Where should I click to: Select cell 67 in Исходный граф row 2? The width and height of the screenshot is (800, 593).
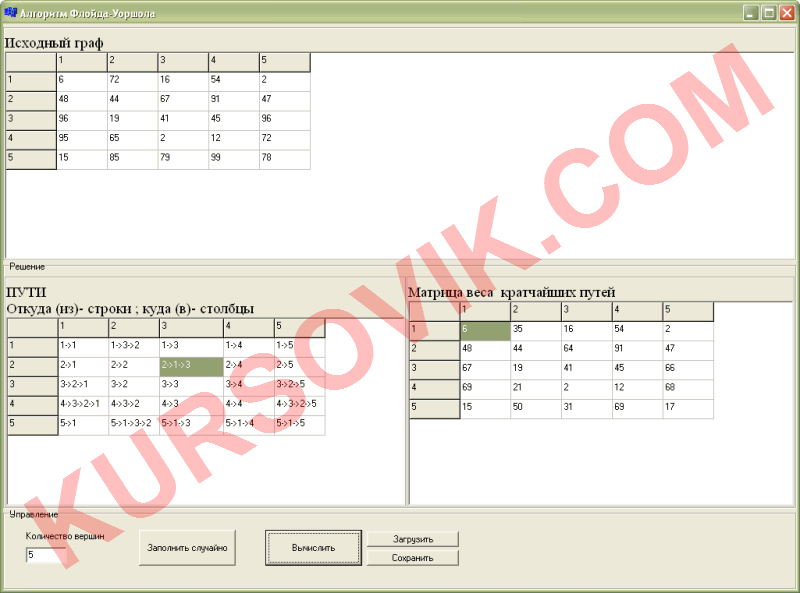tap(183, 101)
